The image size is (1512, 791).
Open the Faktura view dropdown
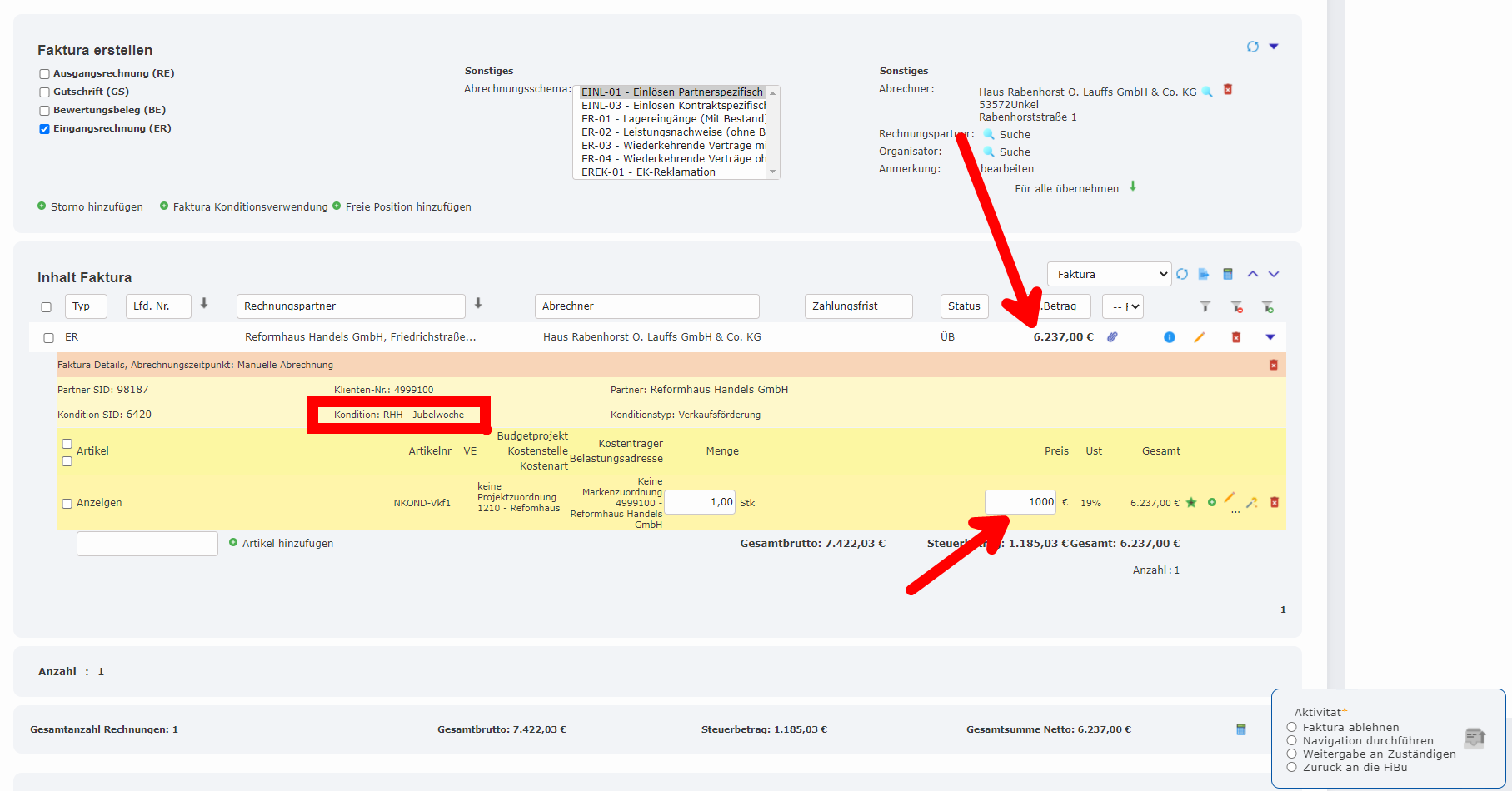pyautogui.click(x=1109, y=273)
